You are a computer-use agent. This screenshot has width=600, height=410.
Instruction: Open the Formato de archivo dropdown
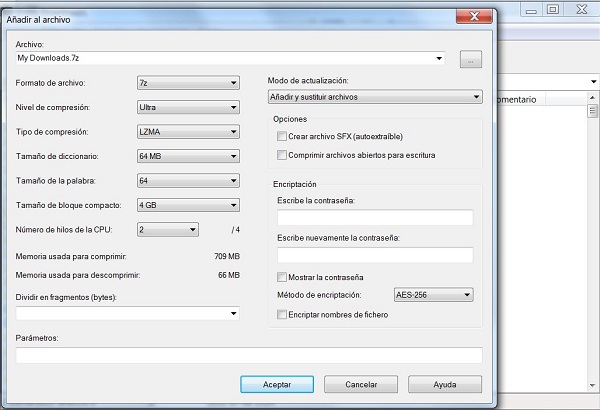coord(188,82)
